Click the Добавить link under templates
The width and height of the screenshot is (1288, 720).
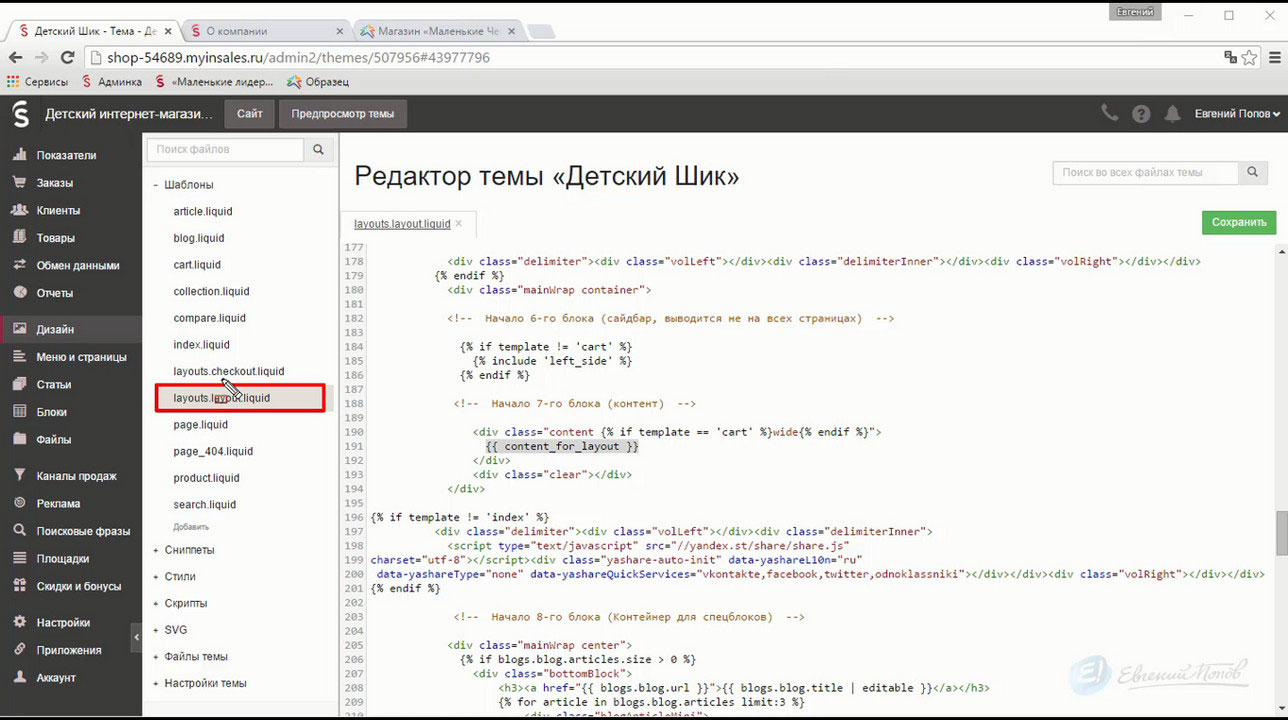pyautogui.click(x=191, y=527)
